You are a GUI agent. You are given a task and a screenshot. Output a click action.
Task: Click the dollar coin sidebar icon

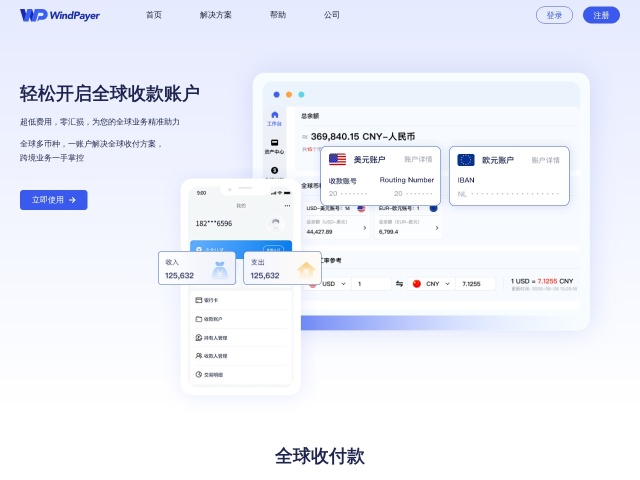pyautogui.click(x=274, y=170)
